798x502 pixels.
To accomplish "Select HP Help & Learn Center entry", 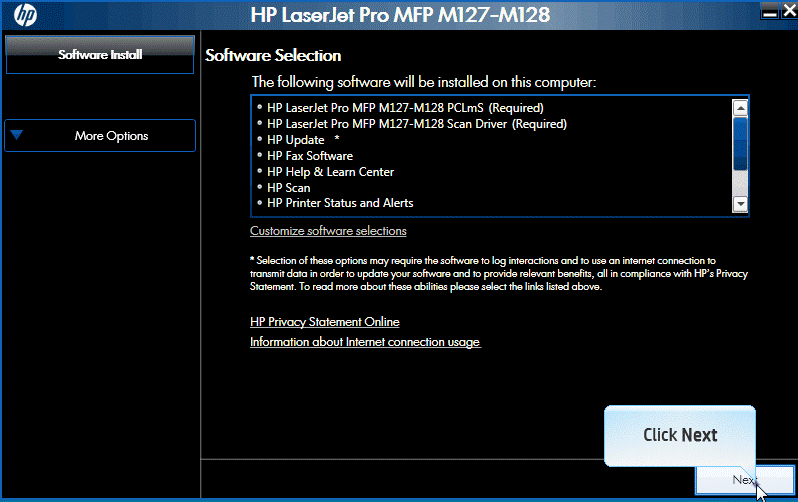I will tap(330, 172).
